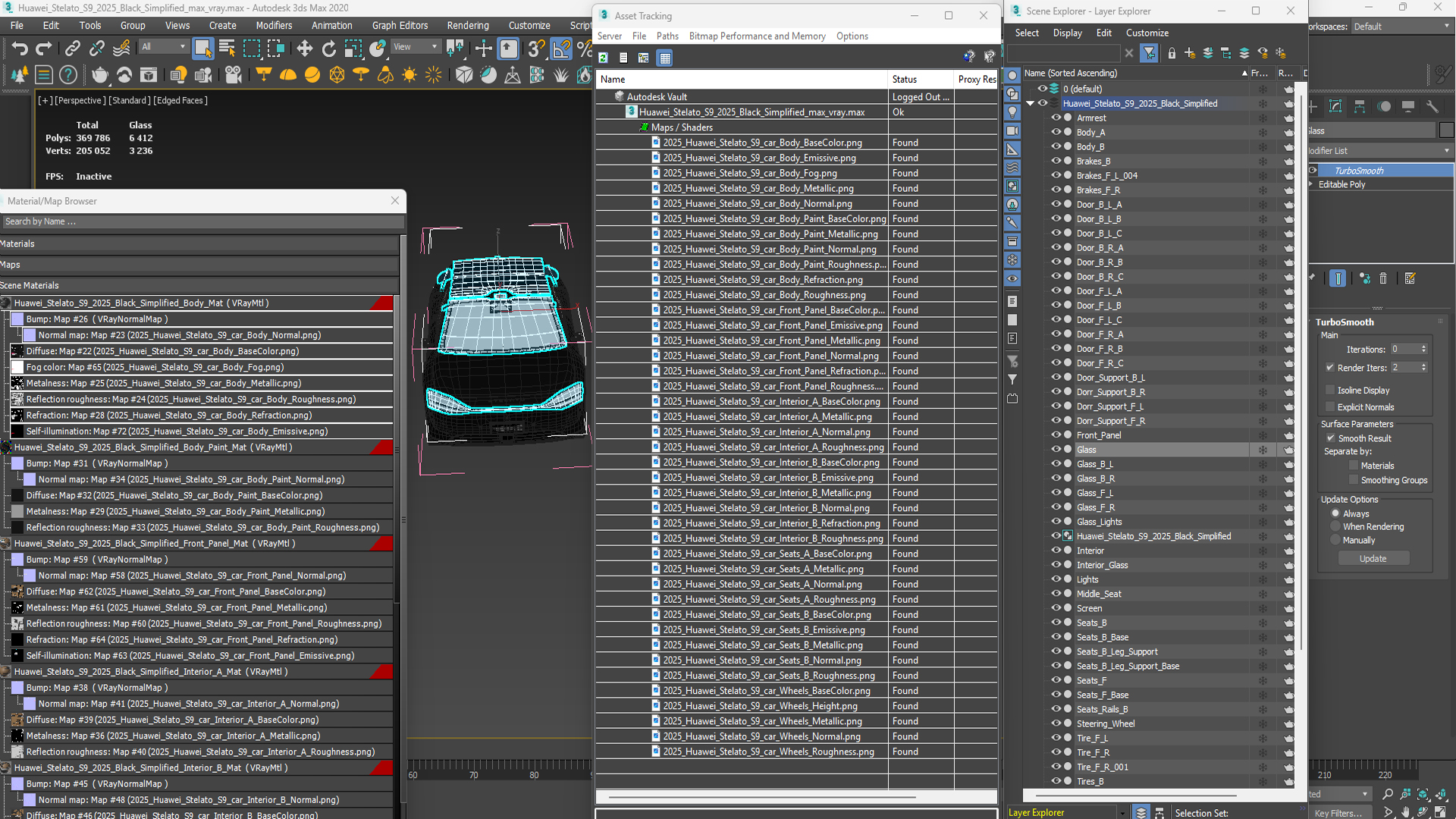Open the Rendering menu
This screenshot has width=1456, height=819.
pyautogui.click(x=468, y=25)
